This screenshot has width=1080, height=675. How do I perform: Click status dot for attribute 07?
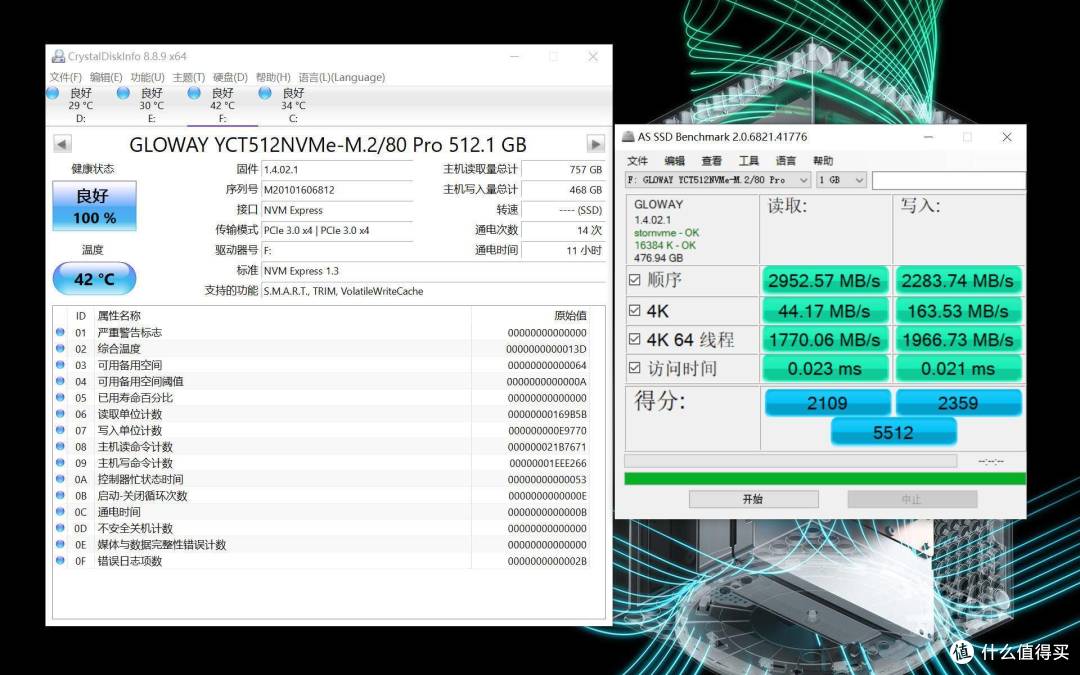(x=60, y=430)
